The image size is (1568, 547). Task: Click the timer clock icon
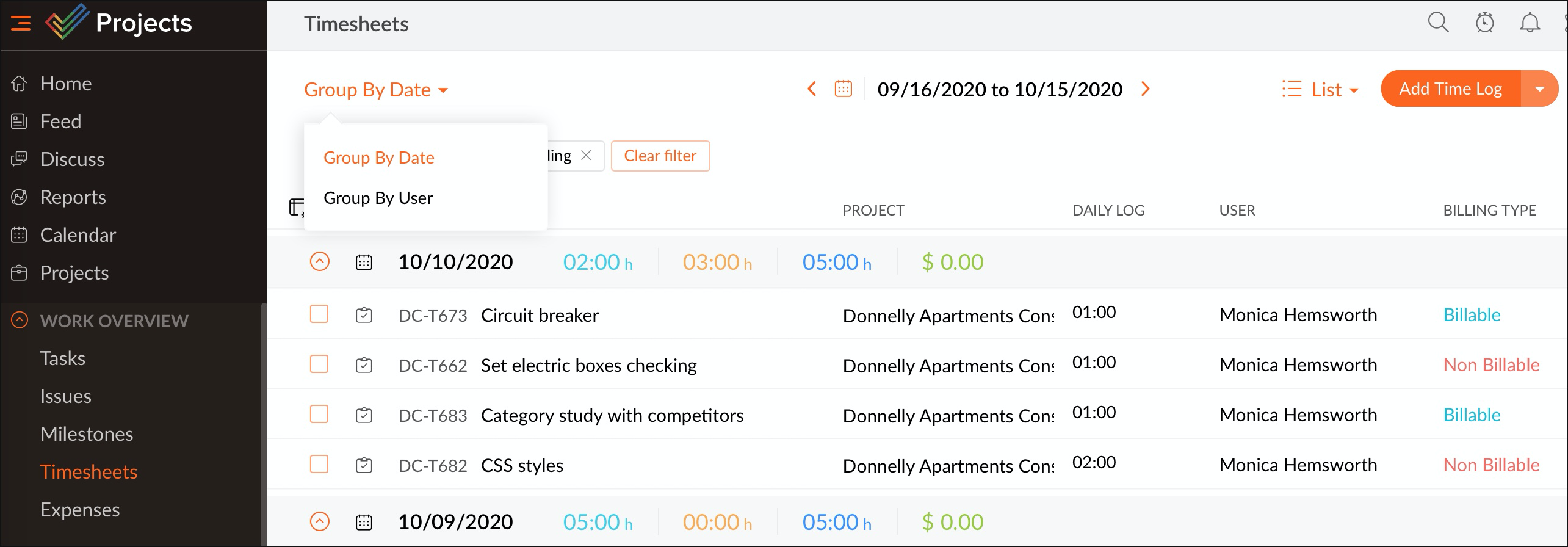1484,23
